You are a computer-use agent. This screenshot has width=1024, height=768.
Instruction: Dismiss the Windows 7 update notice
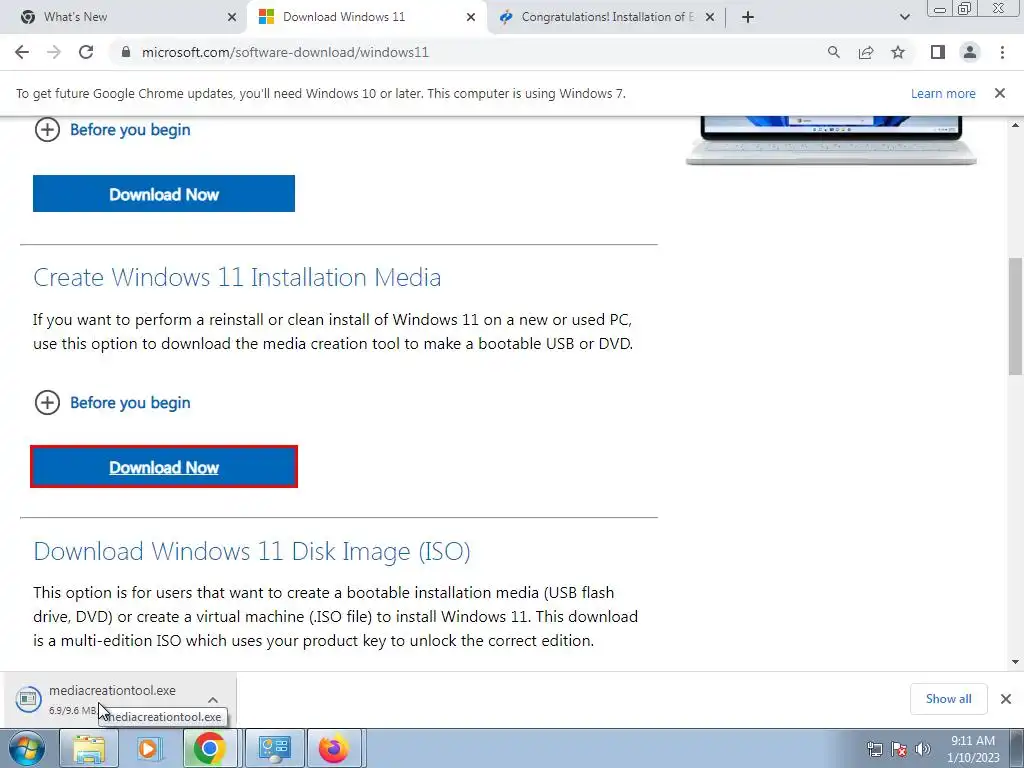tap(1000, 93)
